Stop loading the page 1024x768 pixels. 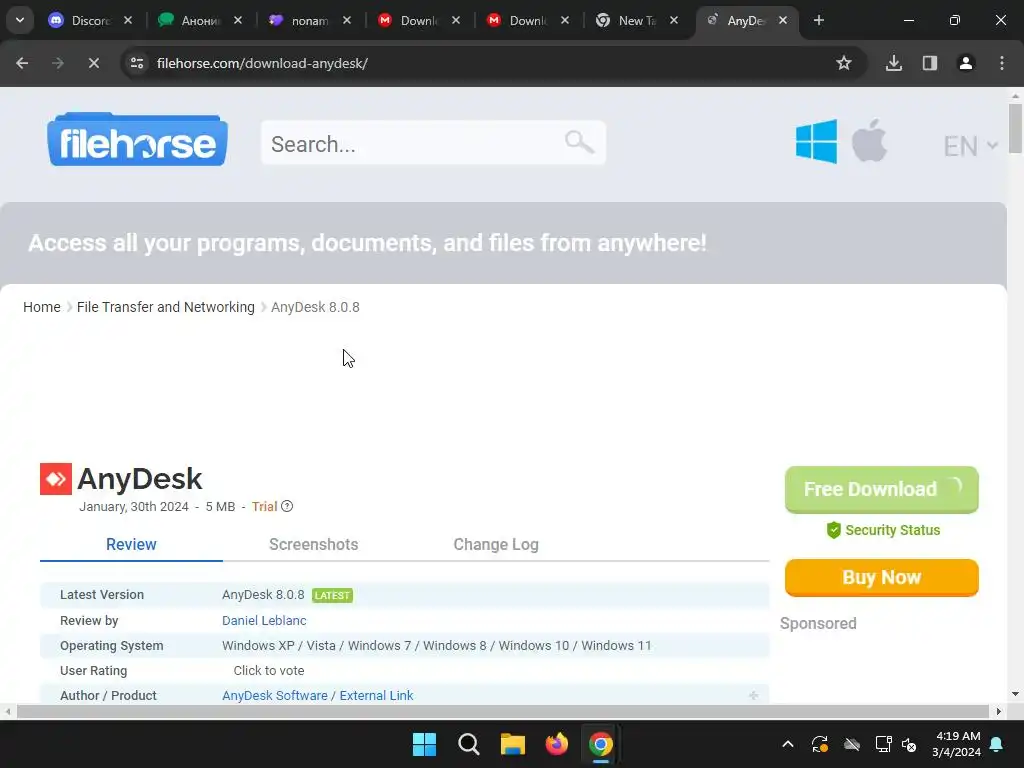click(93, 63)
